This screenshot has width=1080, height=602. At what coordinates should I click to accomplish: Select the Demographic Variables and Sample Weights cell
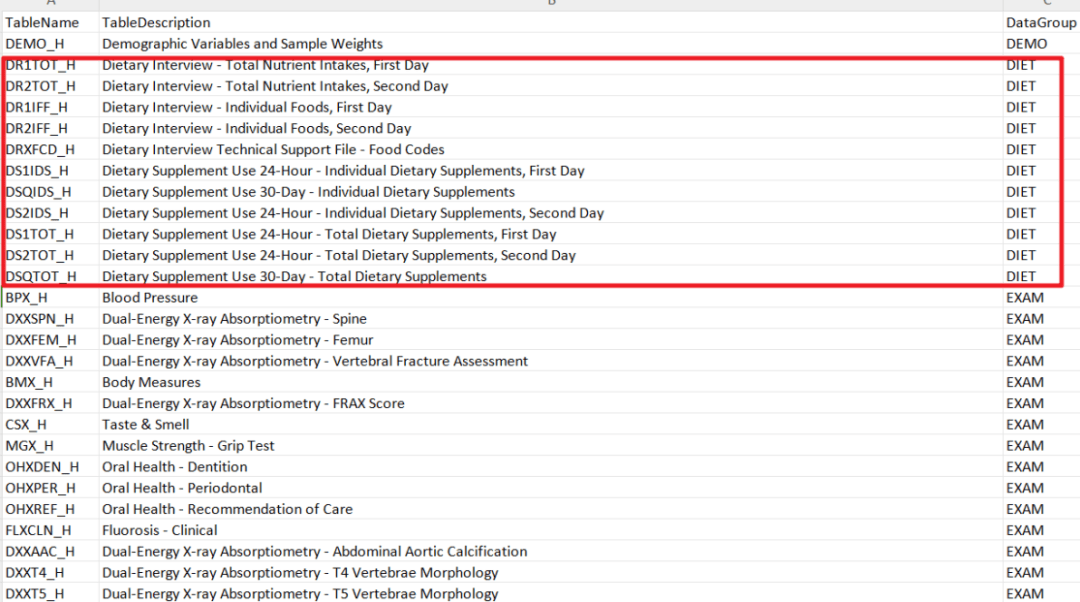pyautogui.click(x=242, y=44)
